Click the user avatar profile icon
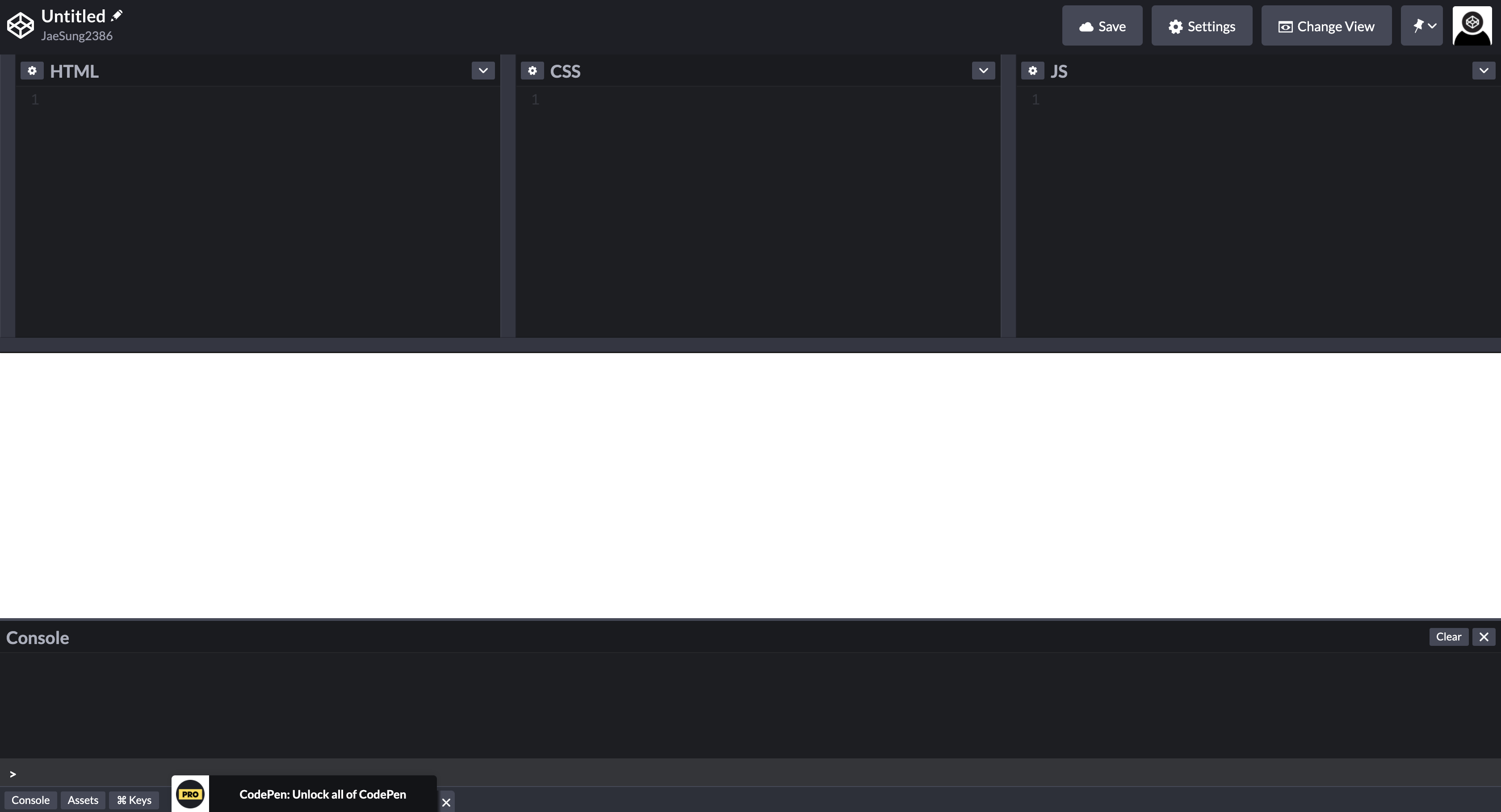1501x812 pixels. [1472, 25]
